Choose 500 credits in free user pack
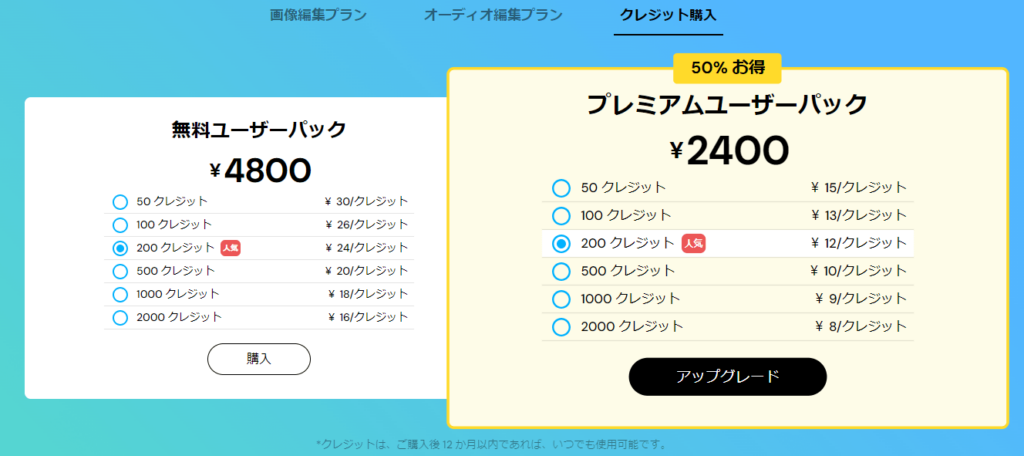Viewport: 1024px width, 456px height. (x=120, y=271)
